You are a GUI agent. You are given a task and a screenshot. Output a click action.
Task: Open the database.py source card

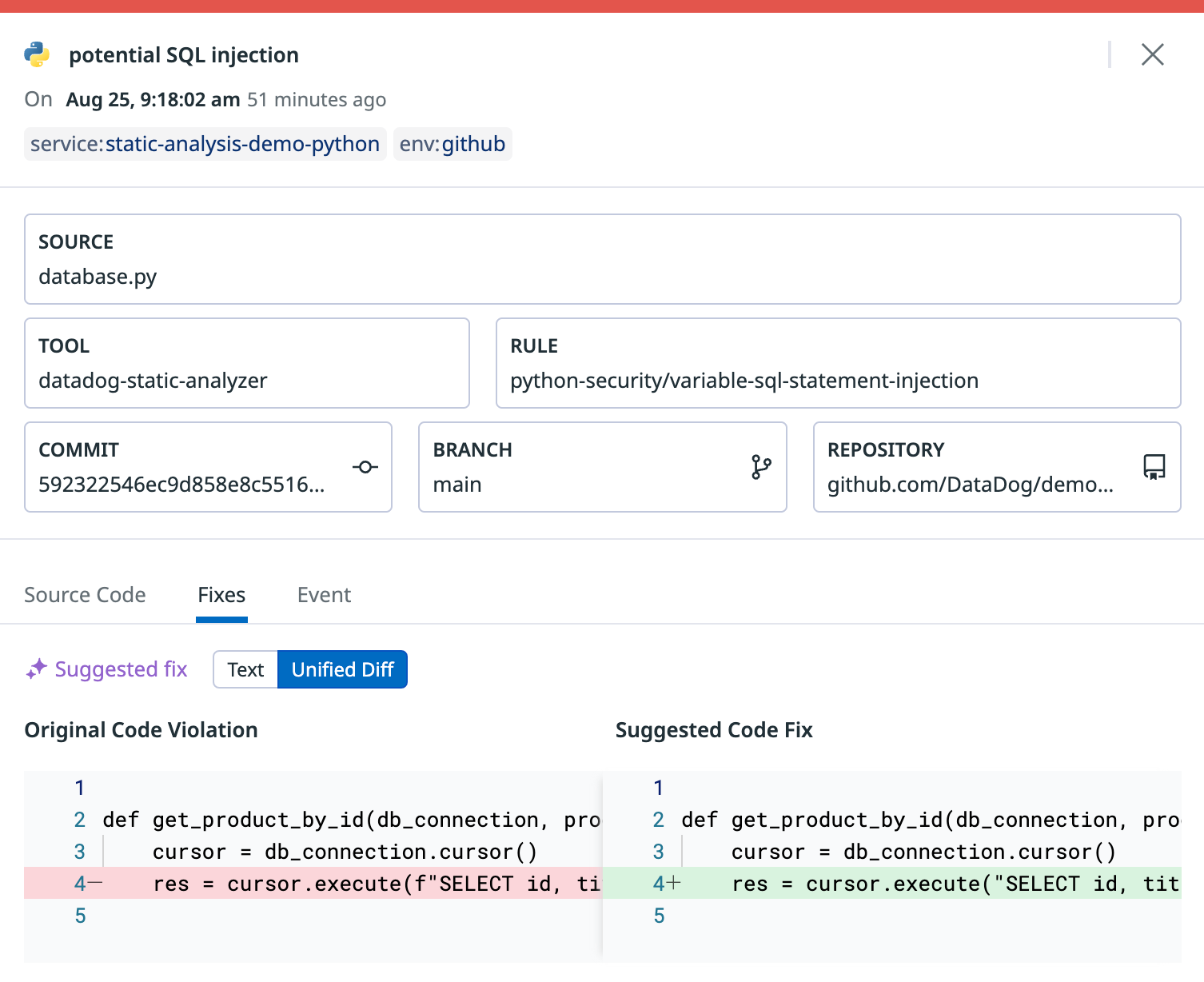(602, 259)
